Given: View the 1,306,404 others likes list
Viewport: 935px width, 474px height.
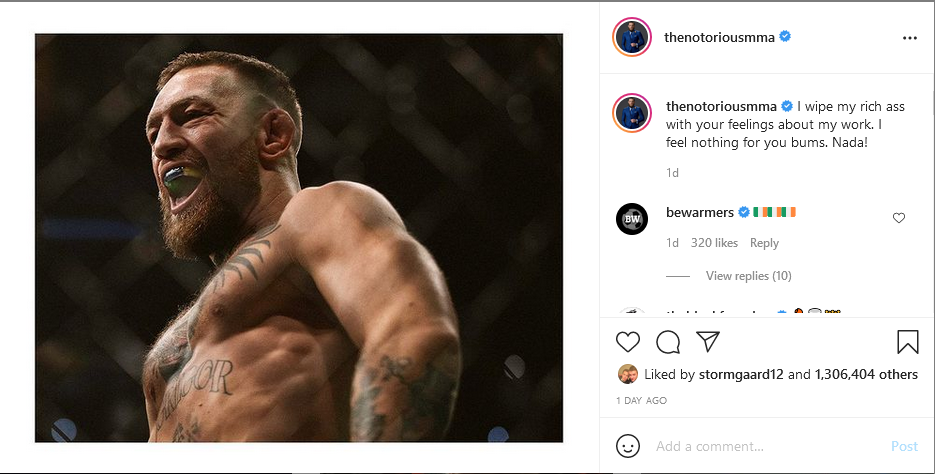Looking at the screenshot, I should tap(866, 374).
